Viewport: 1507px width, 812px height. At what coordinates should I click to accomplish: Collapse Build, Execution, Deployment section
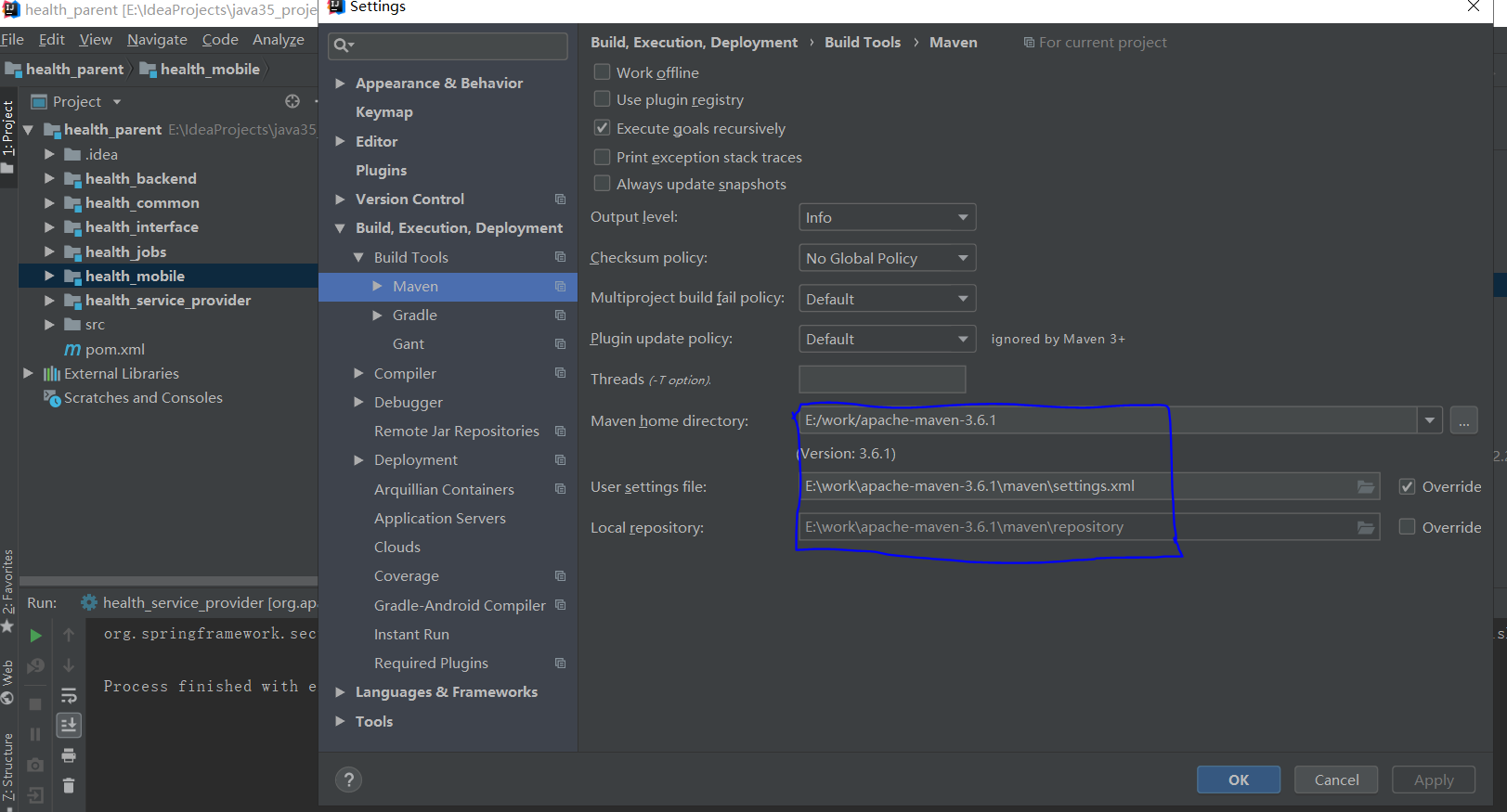coord(340,228)
